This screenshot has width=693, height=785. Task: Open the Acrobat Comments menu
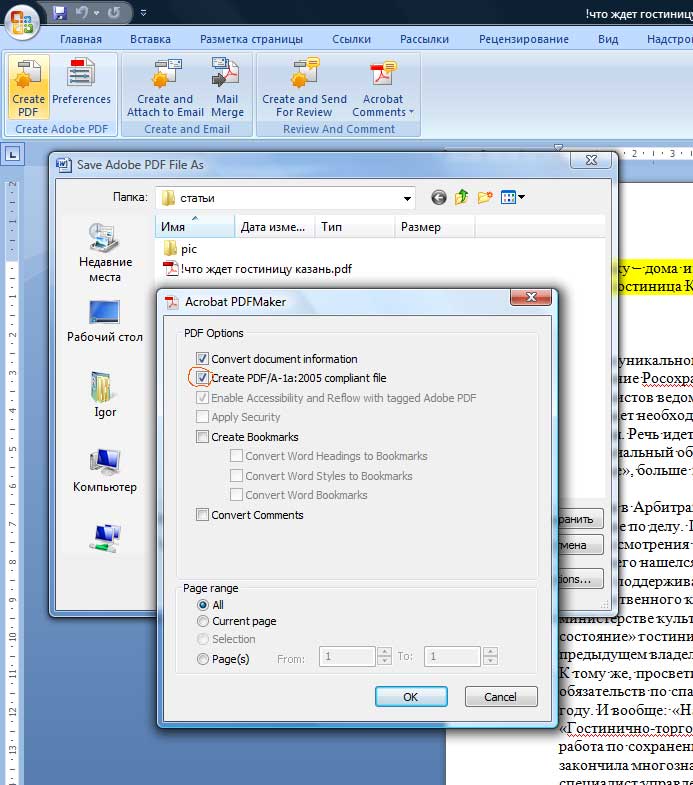[383, 88]
